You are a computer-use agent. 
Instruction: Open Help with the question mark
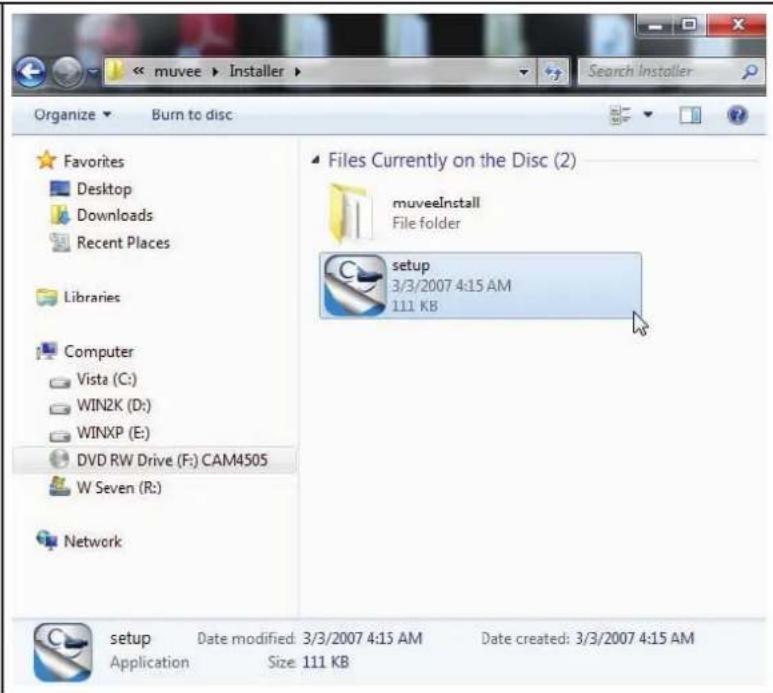pyautogui.click(x=737, y=115)
